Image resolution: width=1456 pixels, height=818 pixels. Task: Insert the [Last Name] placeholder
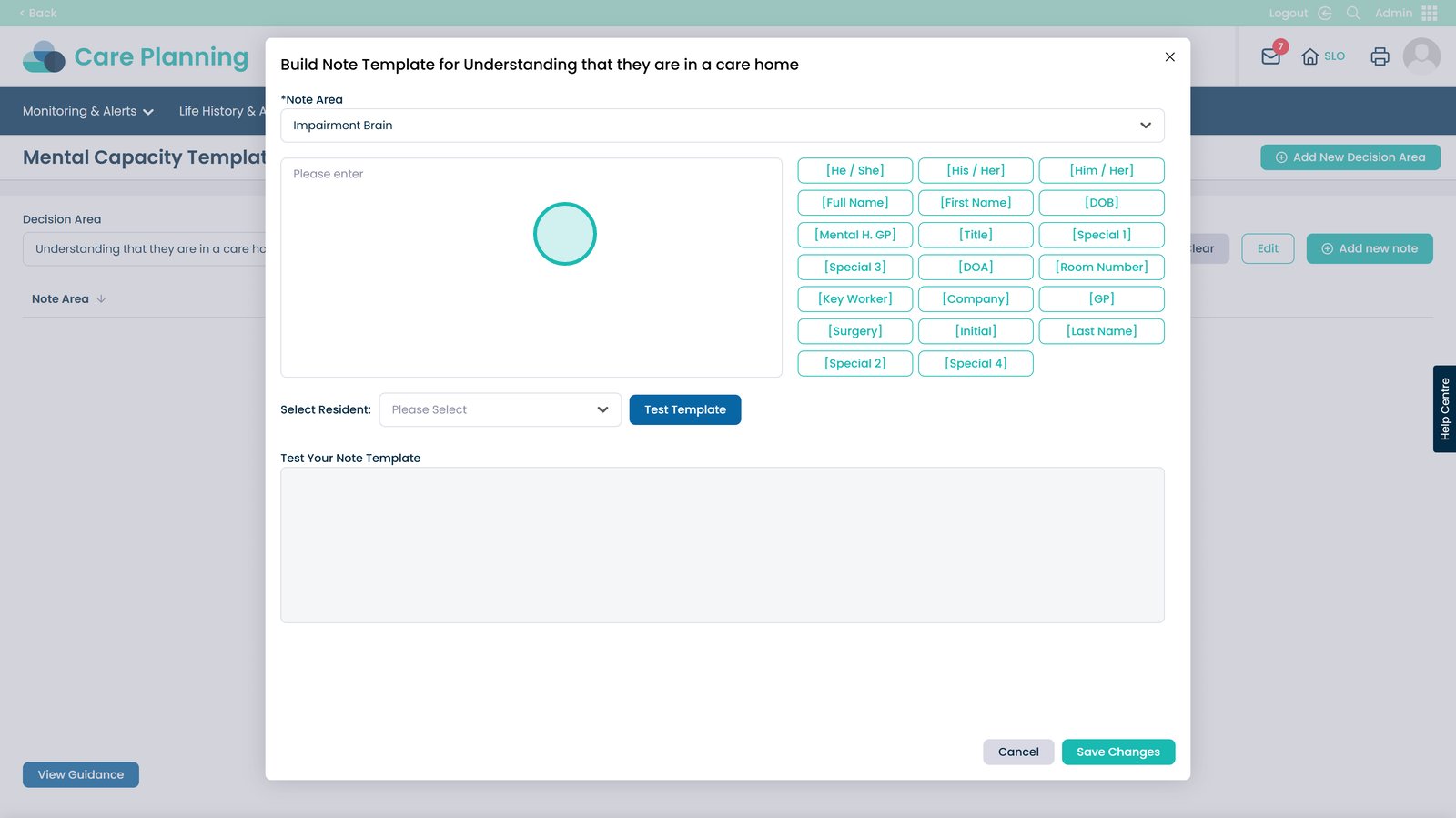pyautogui.click(x=1101, y=331)
